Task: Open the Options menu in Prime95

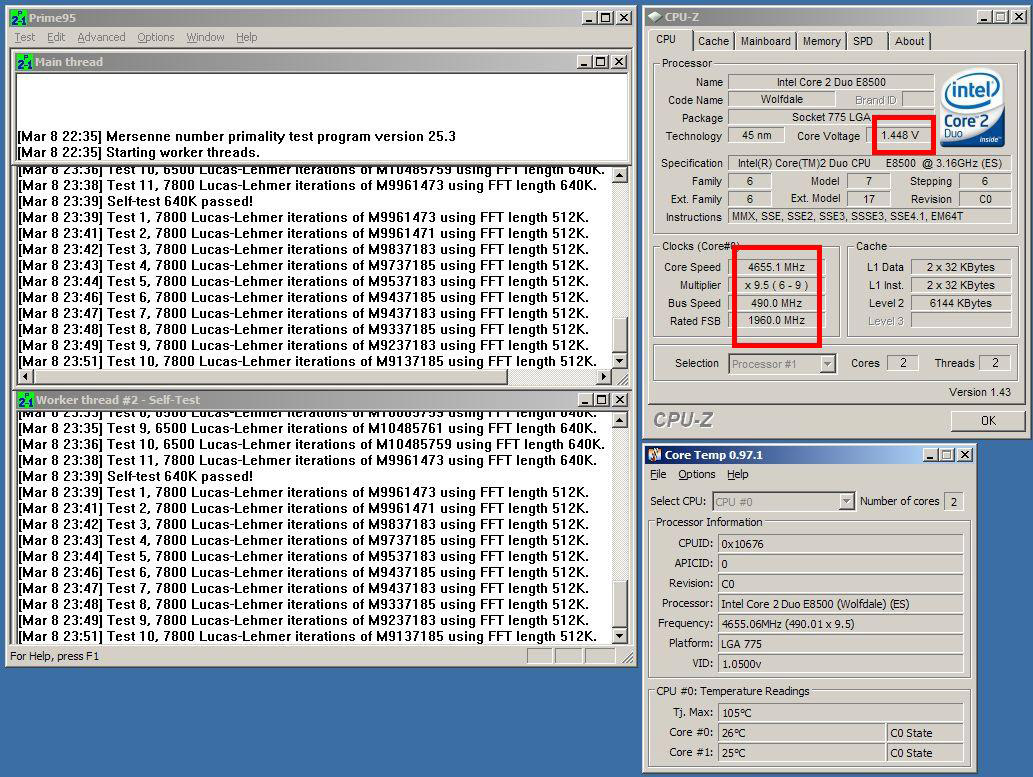Action: point(155,38)
